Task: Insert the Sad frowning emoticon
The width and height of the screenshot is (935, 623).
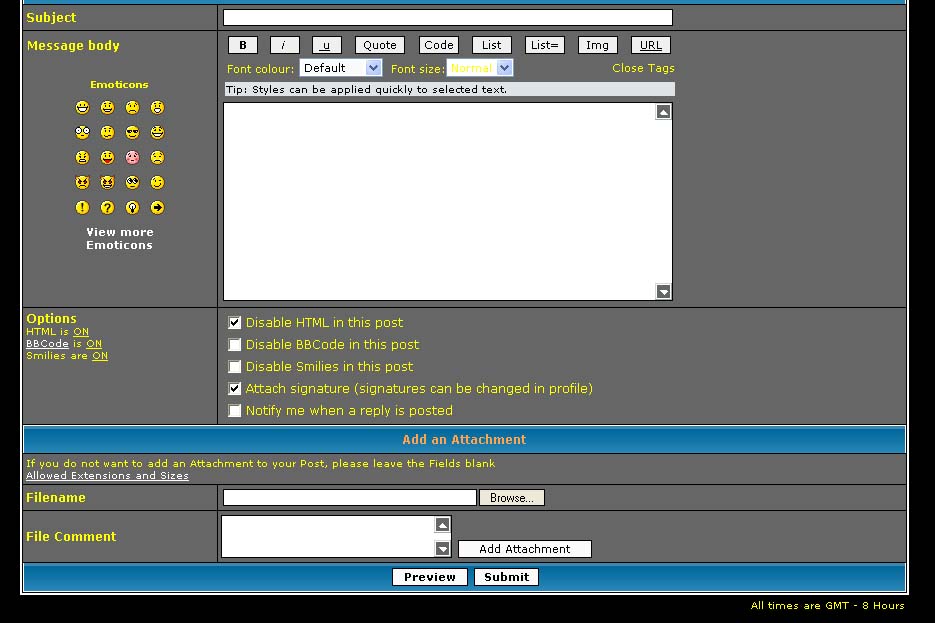Action: [132, 107]
